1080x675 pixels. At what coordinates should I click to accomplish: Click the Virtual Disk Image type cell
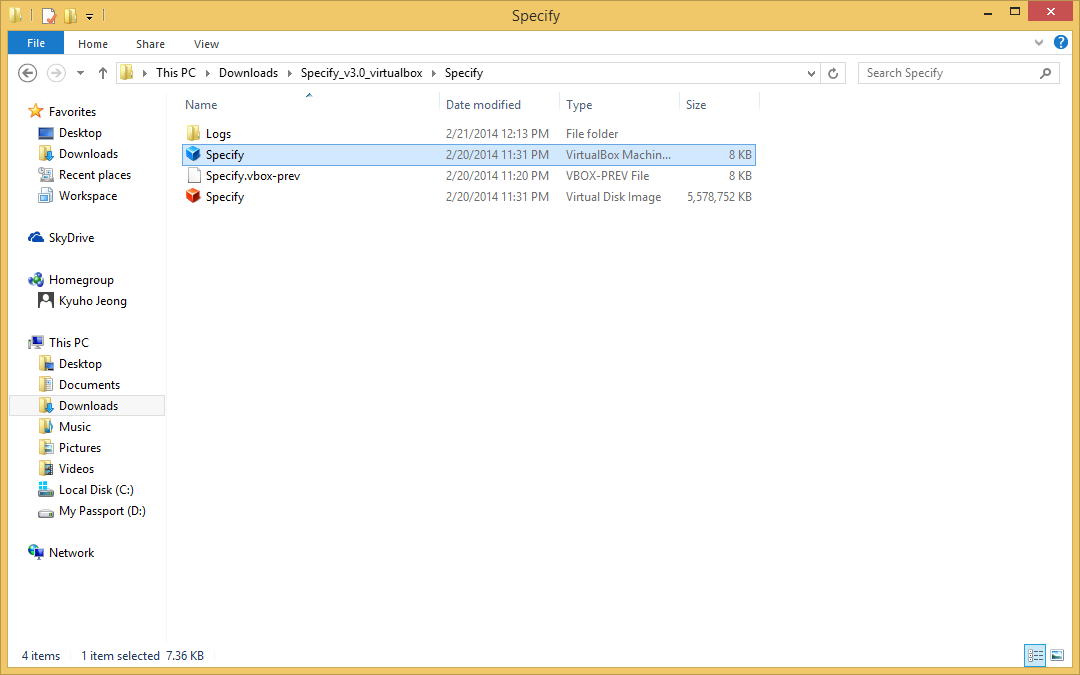(613, 197)
